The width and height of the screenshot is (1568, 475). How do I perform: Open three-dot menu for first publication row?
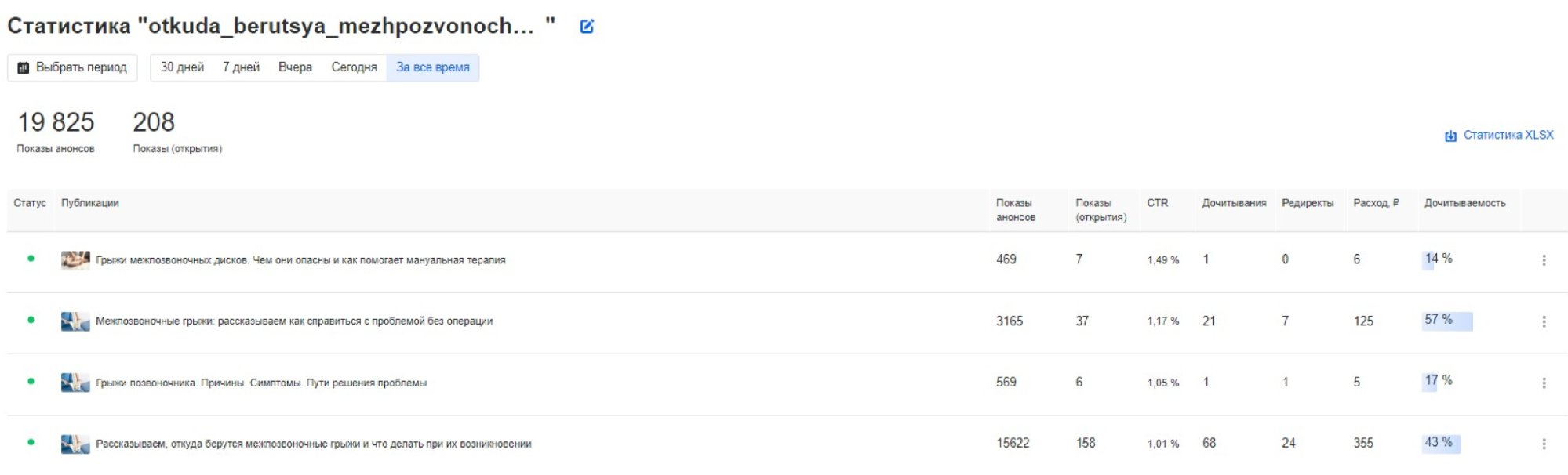[x=1544, y=260]
